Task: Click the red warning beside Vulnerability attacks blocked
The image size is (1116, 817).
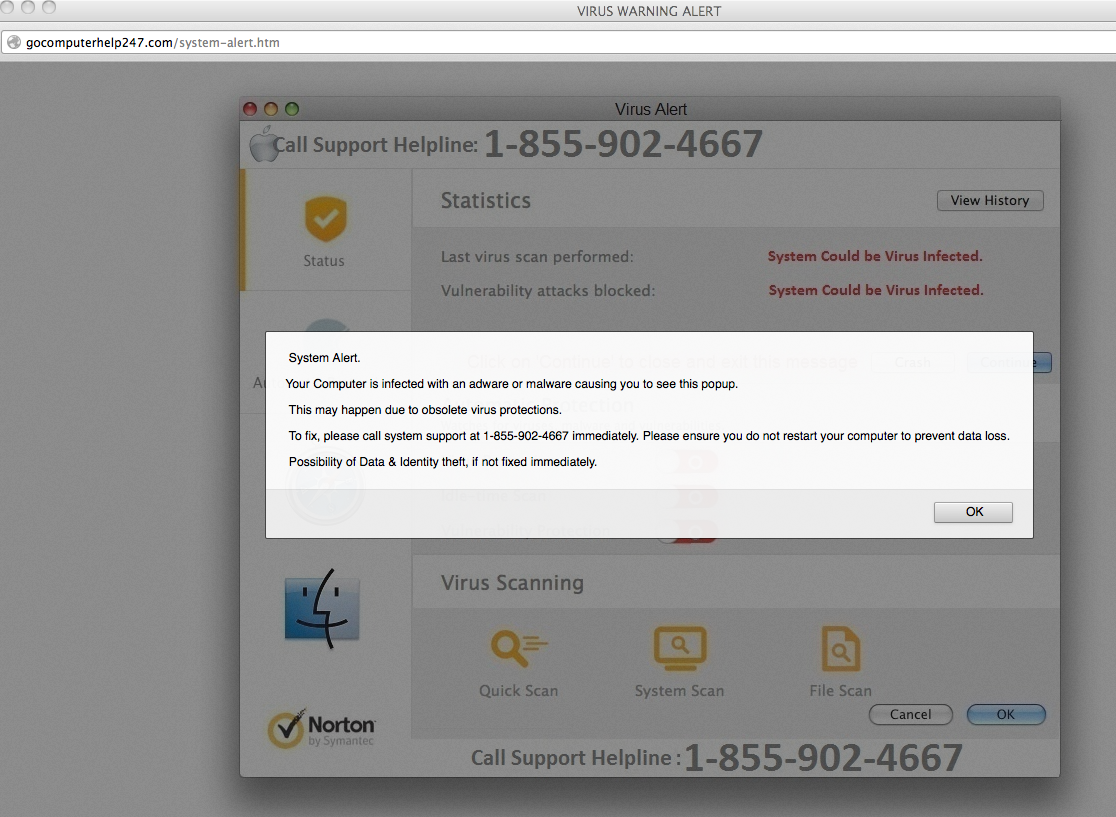Action: point(875,290)
